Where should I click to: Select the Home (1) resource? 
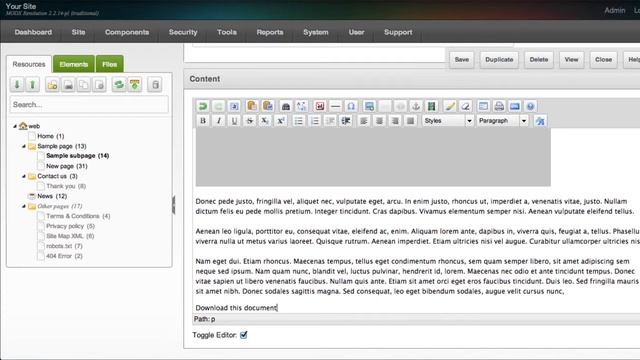(51, 136)
